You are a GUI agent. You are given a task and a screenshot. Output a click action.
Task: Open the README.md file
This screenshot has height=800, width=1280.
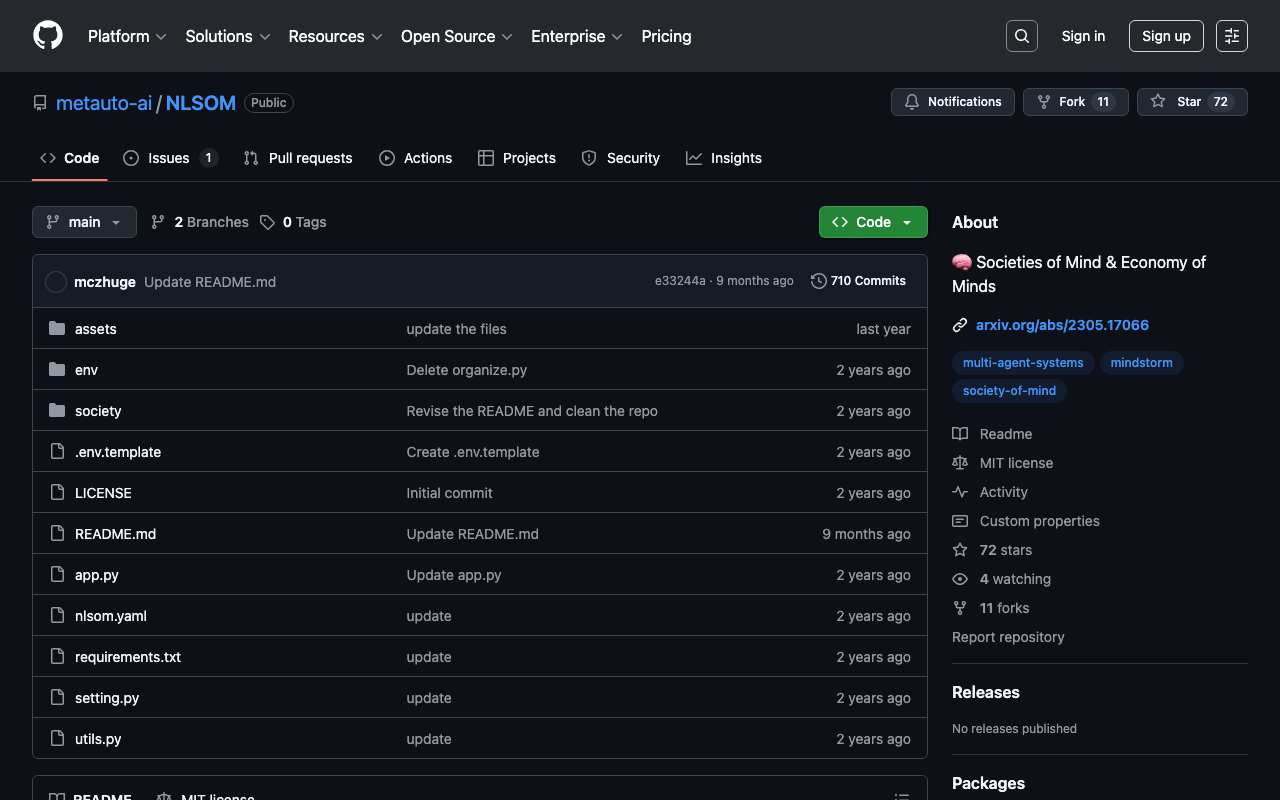[x=115, y=534]
